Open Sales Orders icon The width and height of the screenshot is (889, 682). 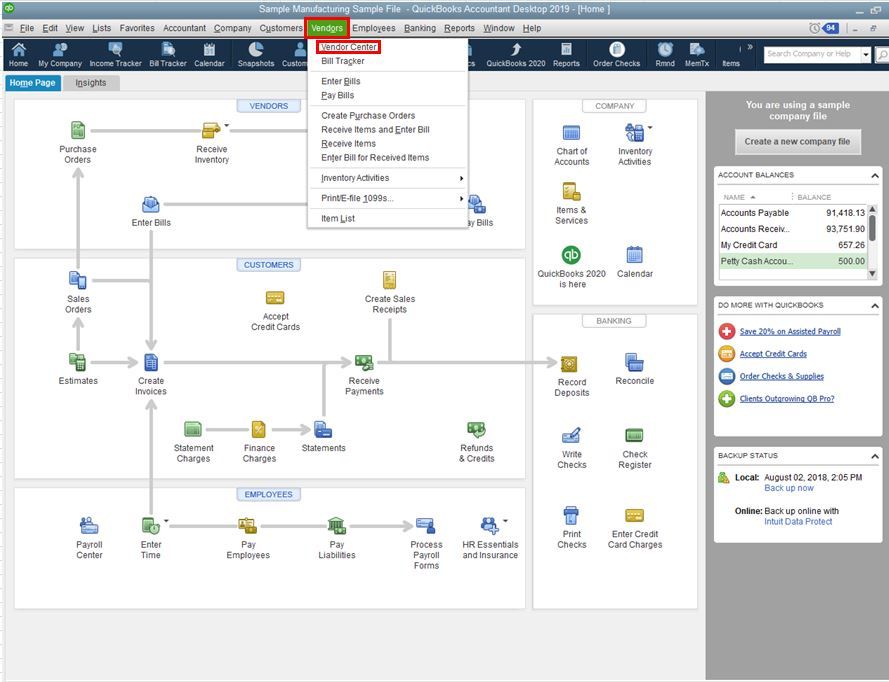(78, 280)
